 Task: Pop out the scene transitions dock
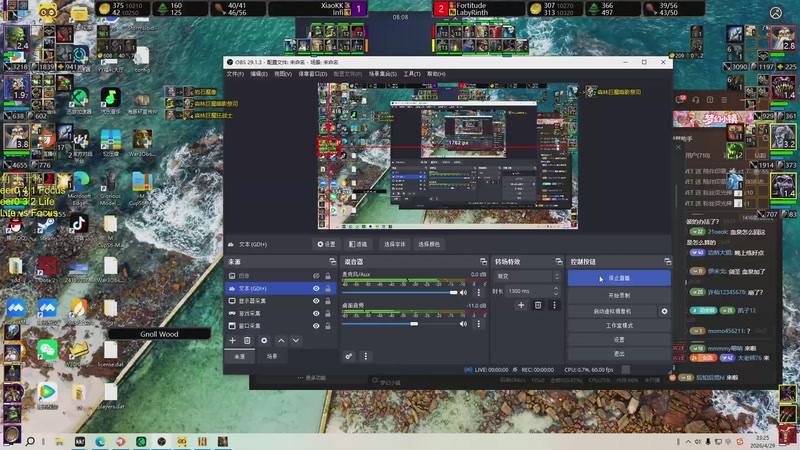[559, 261]
